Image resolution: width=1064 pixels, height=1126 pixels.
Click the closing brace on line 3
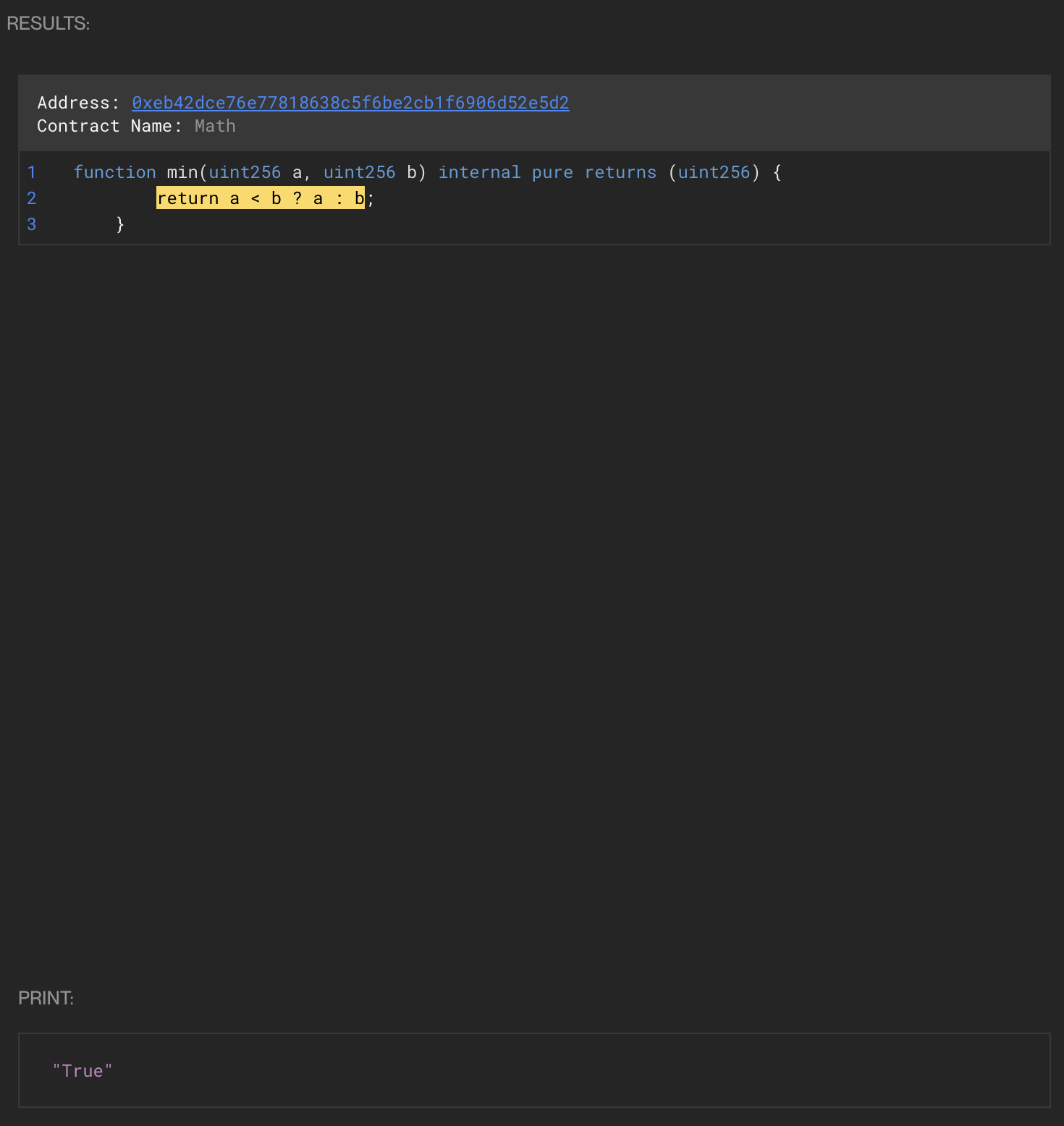click(120, 224)
